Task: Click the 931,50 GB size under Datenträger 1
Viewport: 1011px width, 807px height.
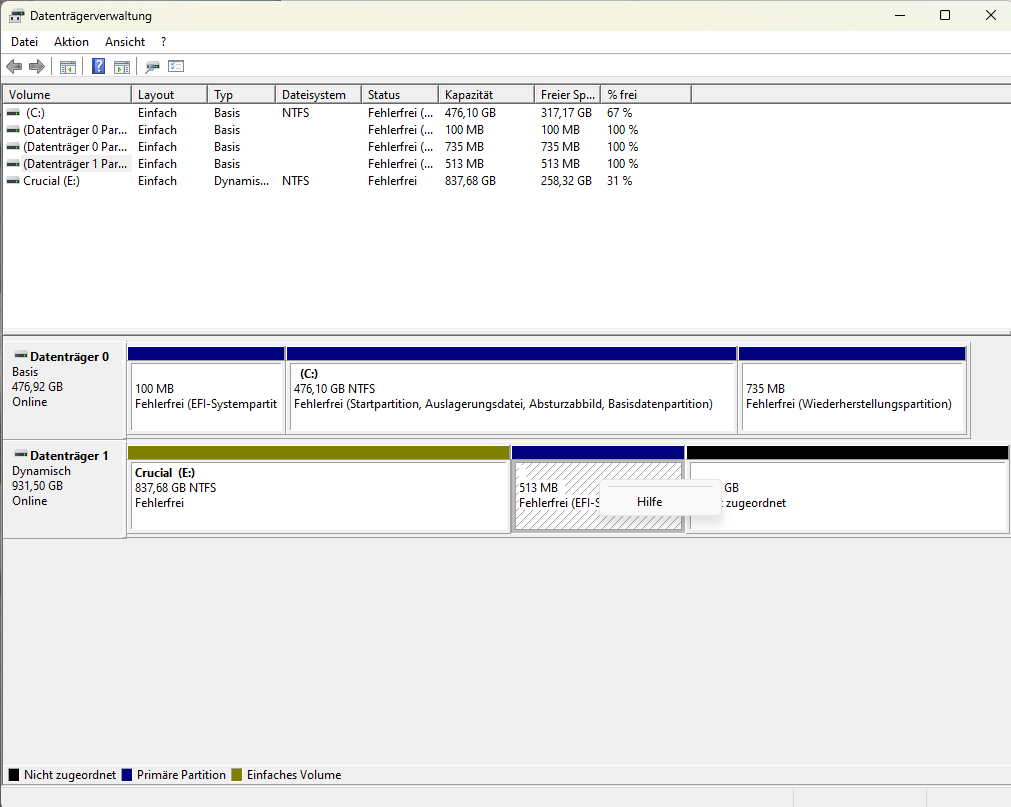Action: 37,486
